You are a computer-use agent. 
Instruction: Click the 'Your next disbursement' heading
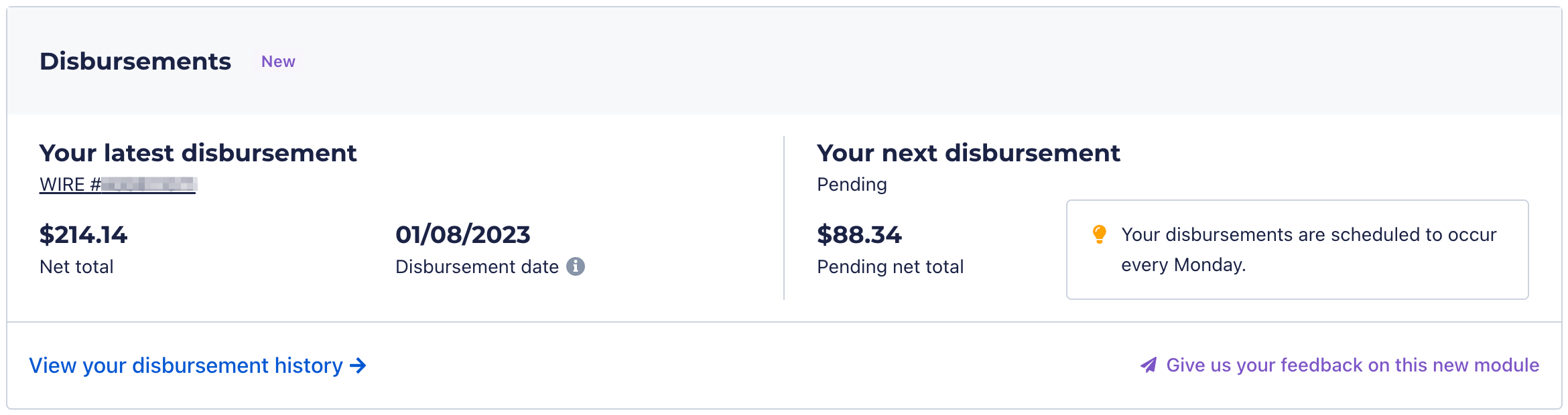point(968,153)
